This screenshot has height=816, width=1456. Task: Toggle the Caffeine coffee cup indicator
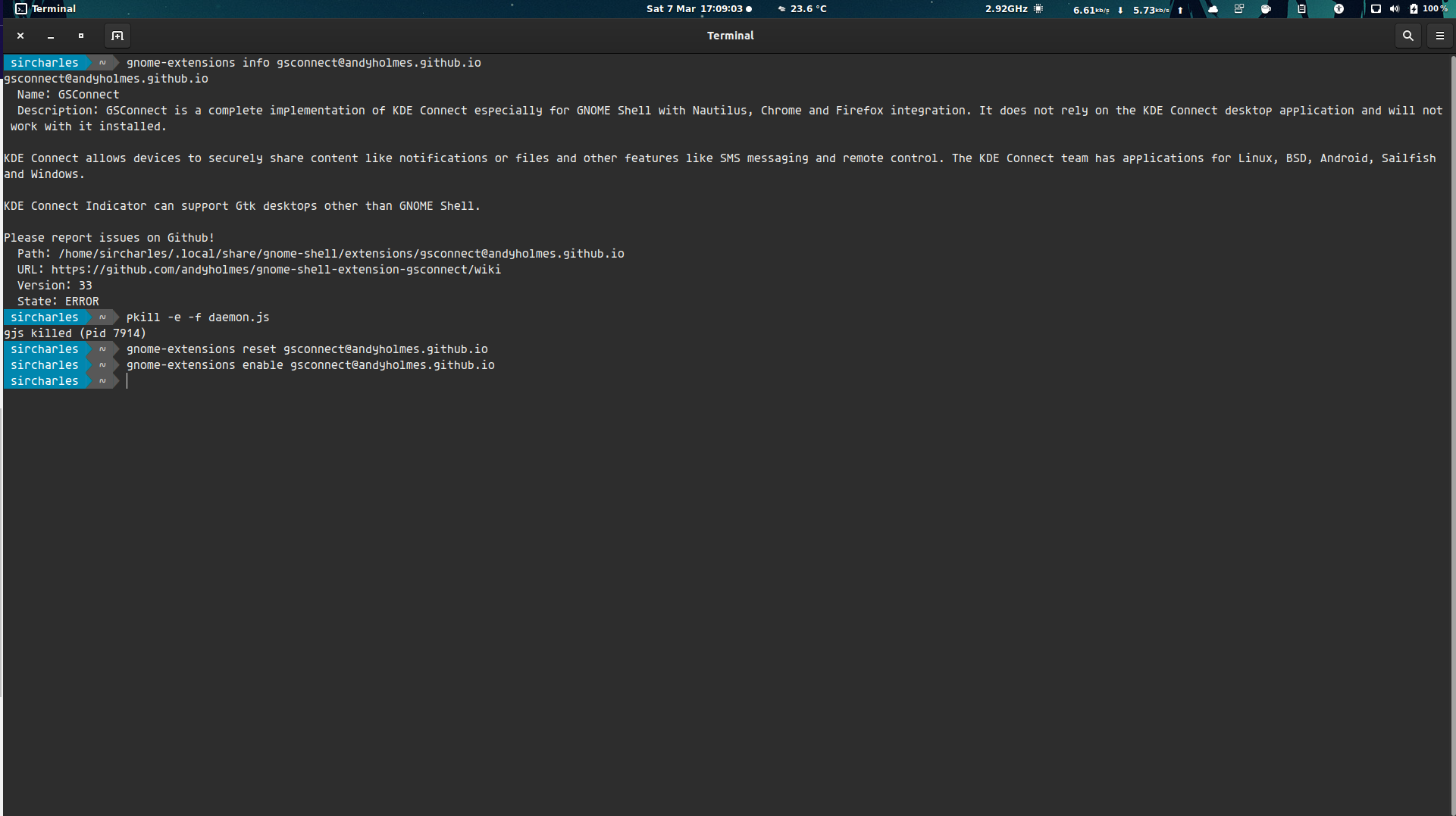[x=1266, y=9]
